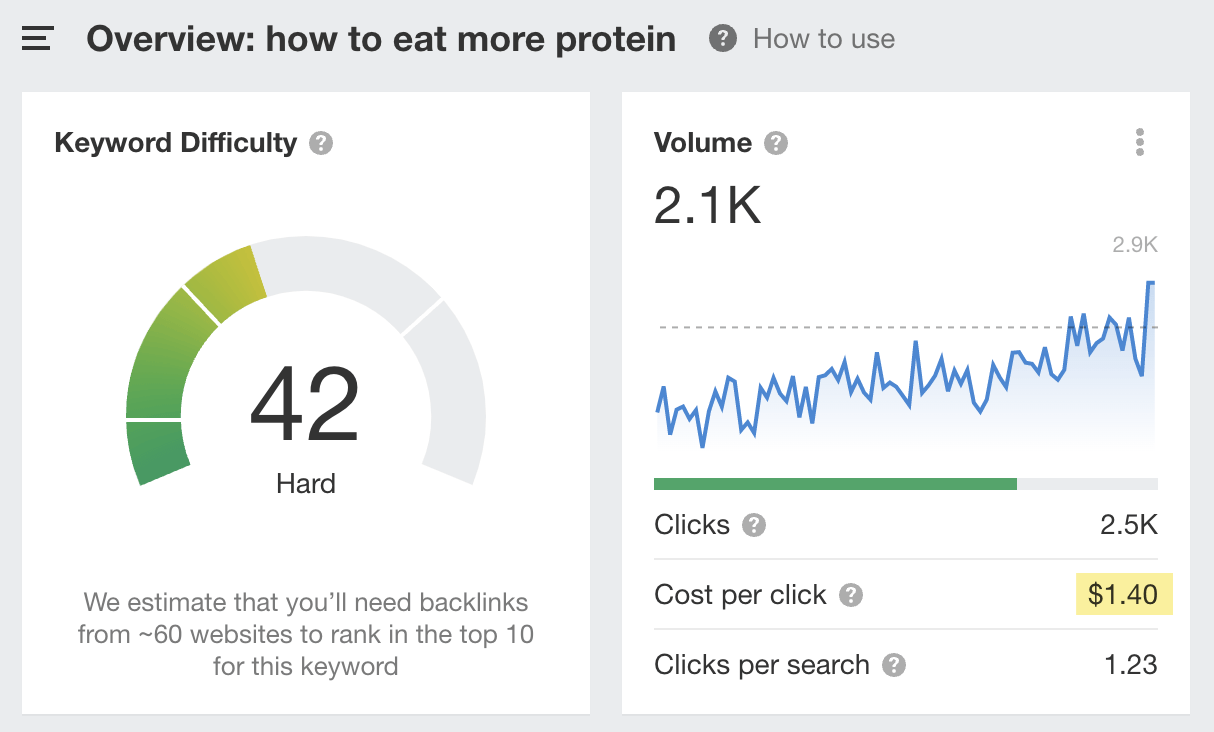Select the Clicks row in Volume panel
The width and height of the screenshot is (1214, 732).
tap(905, 525)
